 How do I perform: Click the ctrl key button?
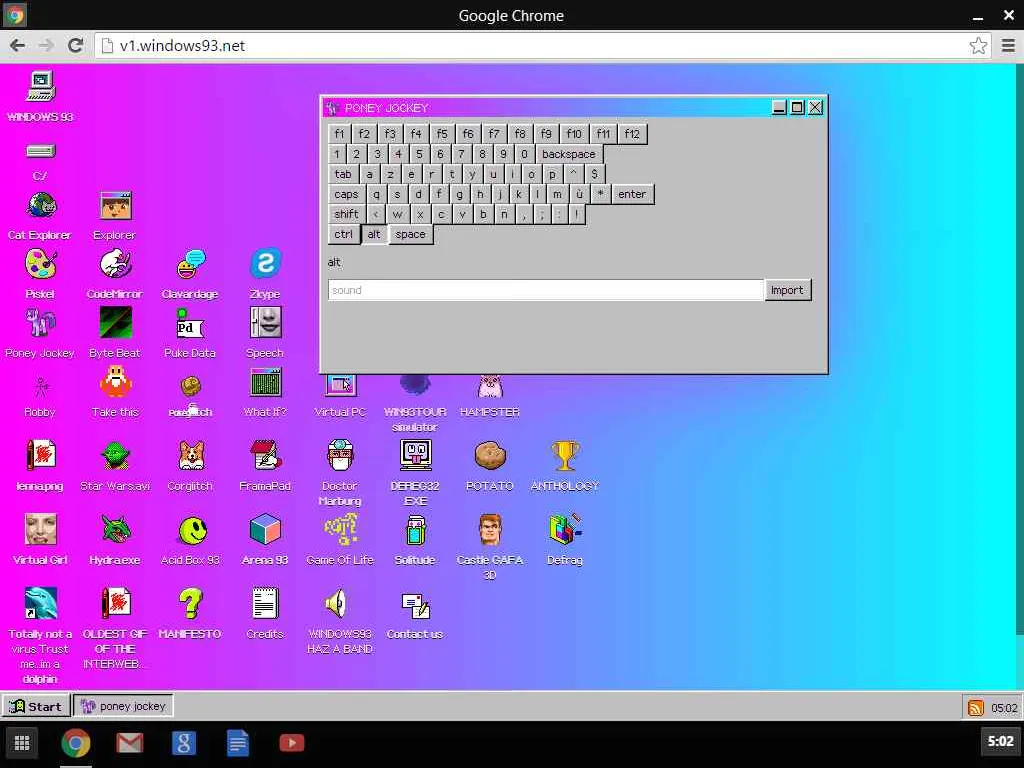click(344, 234)
